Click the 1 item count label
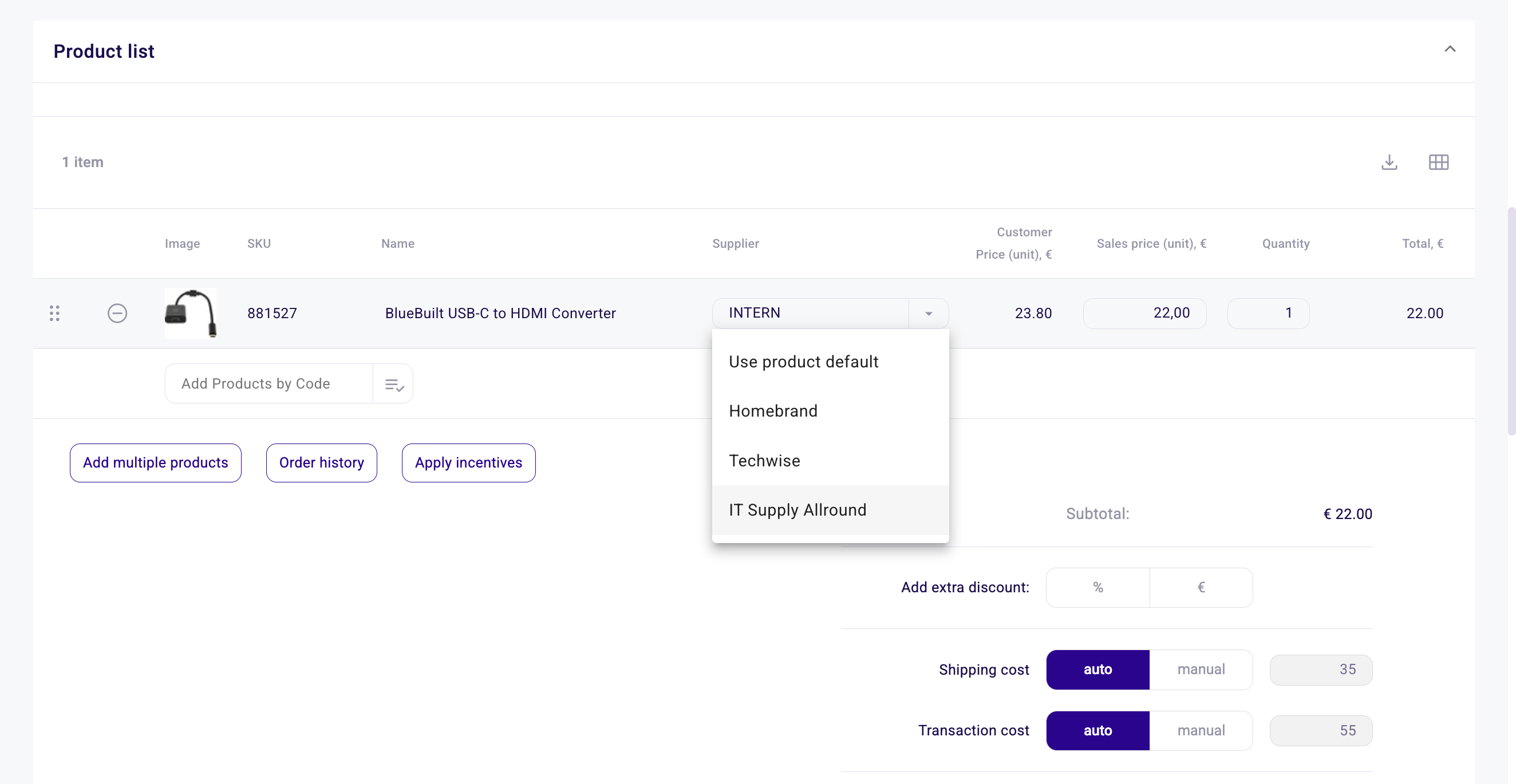Image resolution: width=1516 pixels, height=784 pixels. pyautogui.click(x=83, y=162)
